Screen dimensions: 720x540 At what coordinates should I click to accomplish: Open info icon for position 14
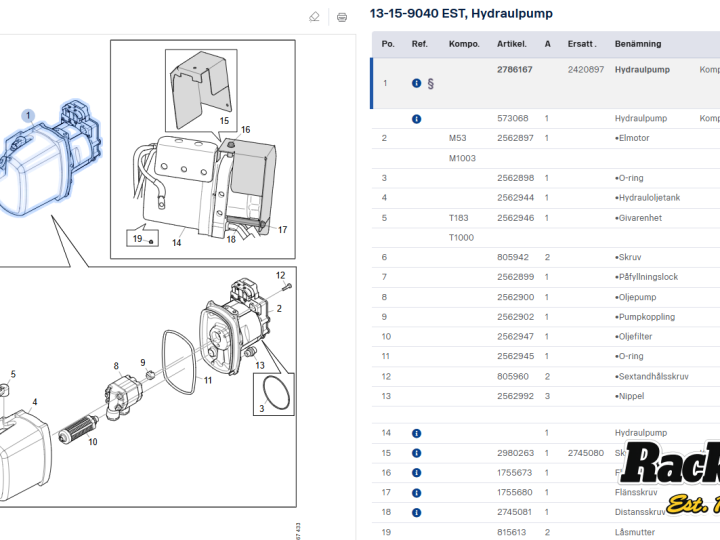click(x=416, y=433)
